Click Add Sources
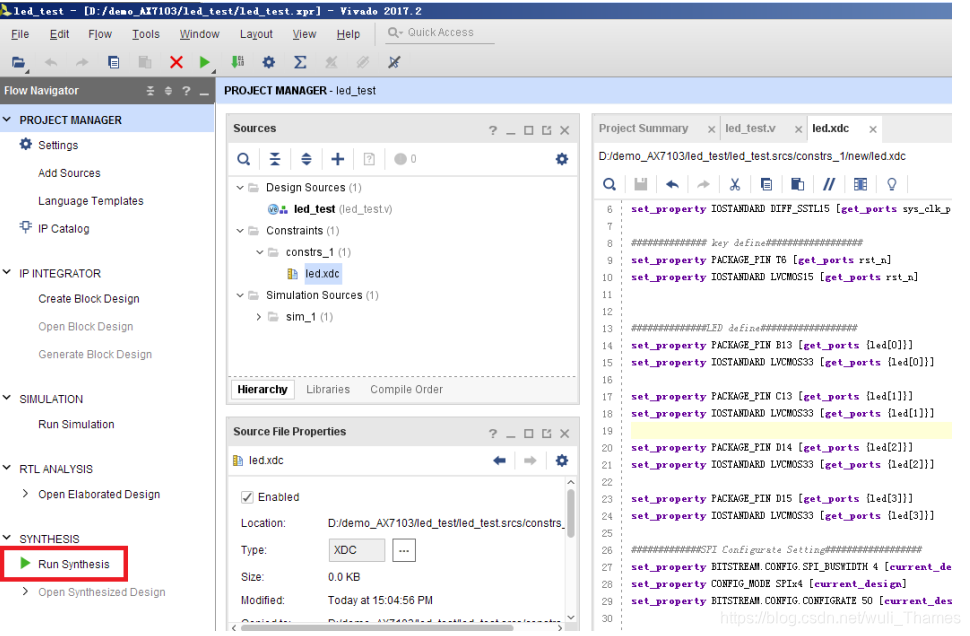Image resolution: width=970 pixels, height=636 pixels. [x=69, y=173]
